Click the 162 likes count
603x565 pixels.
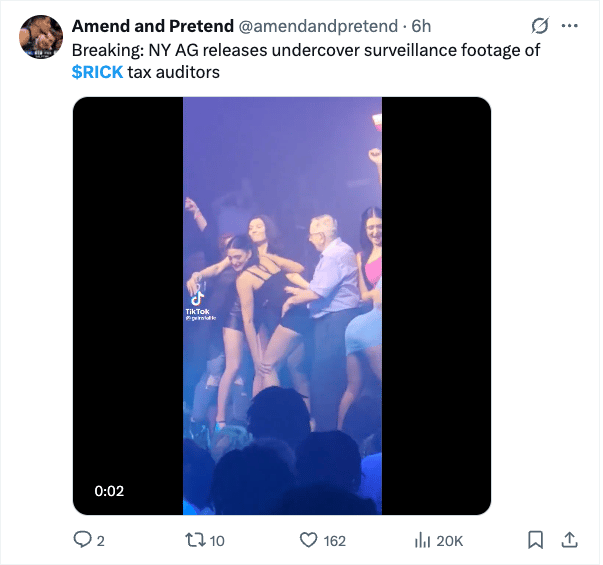(335, 540)
